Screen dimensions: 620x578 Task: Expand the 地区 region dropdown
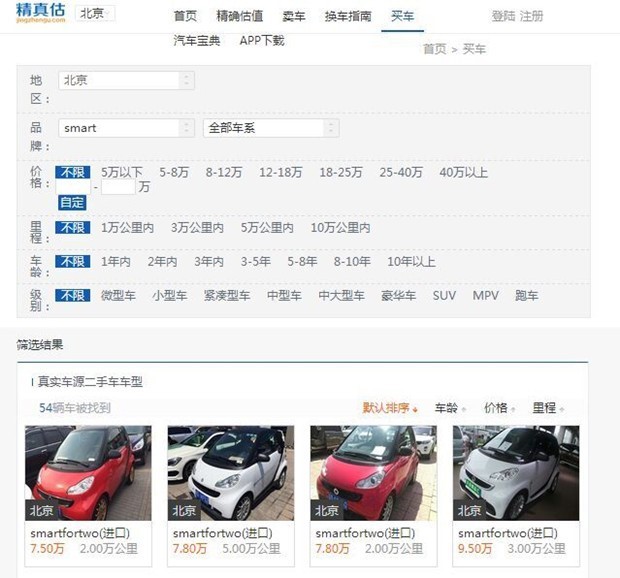[126, 80]
